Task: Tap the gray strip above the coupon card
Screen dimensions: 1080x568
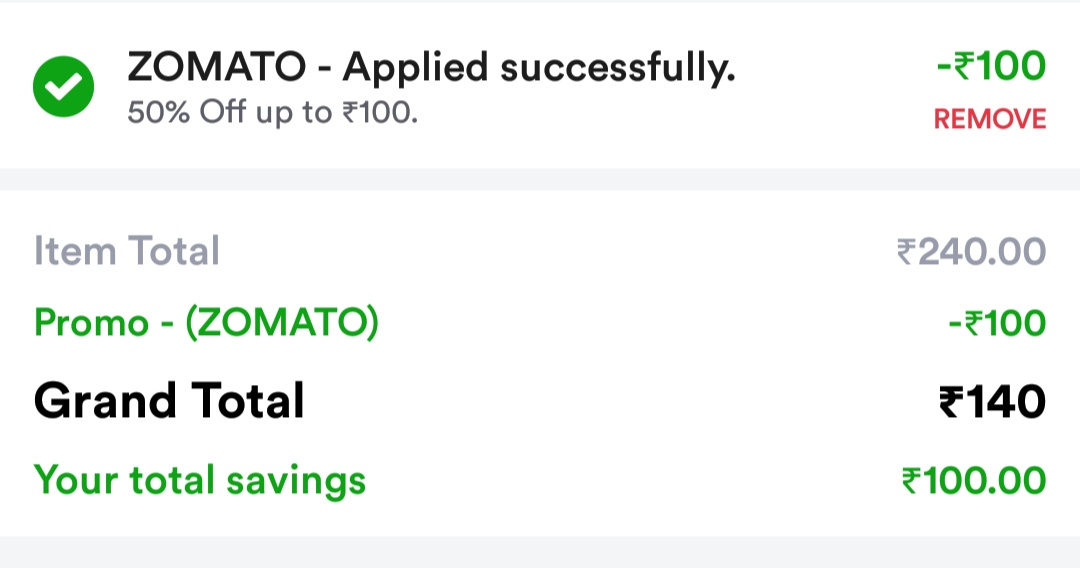Action: [540, 3]
